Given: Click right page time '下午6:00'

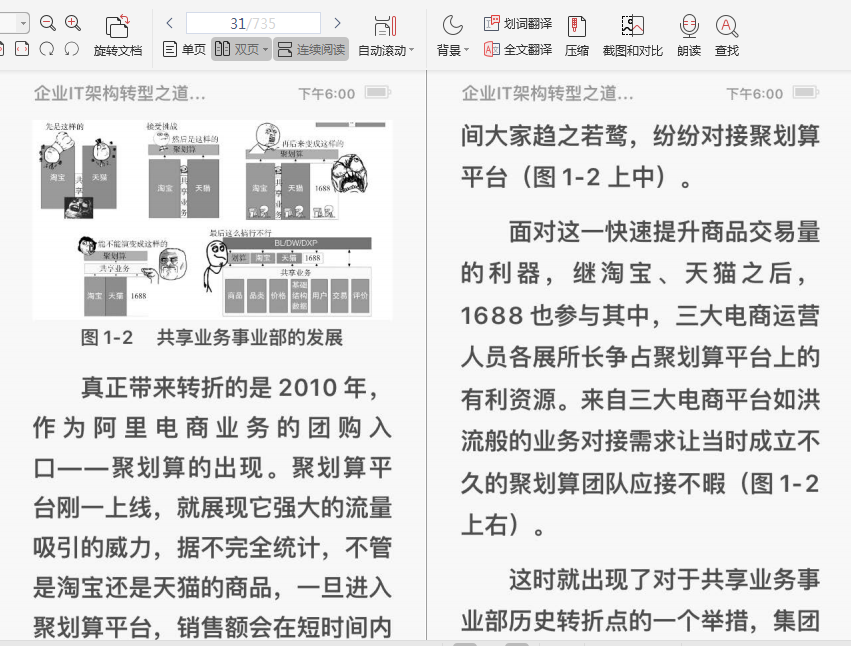Looking at the screenshot, I should coord(754,94).
